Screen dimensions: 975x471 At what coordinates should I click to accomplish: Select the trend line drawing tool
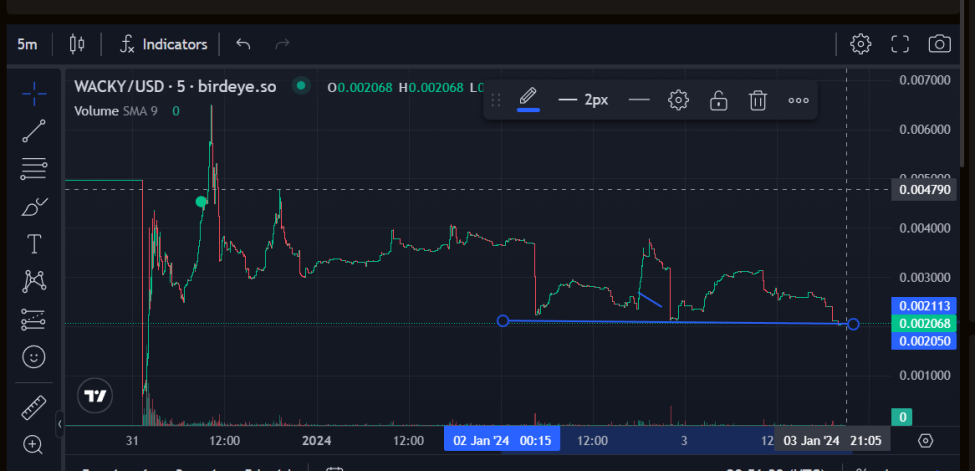(34, 131)
